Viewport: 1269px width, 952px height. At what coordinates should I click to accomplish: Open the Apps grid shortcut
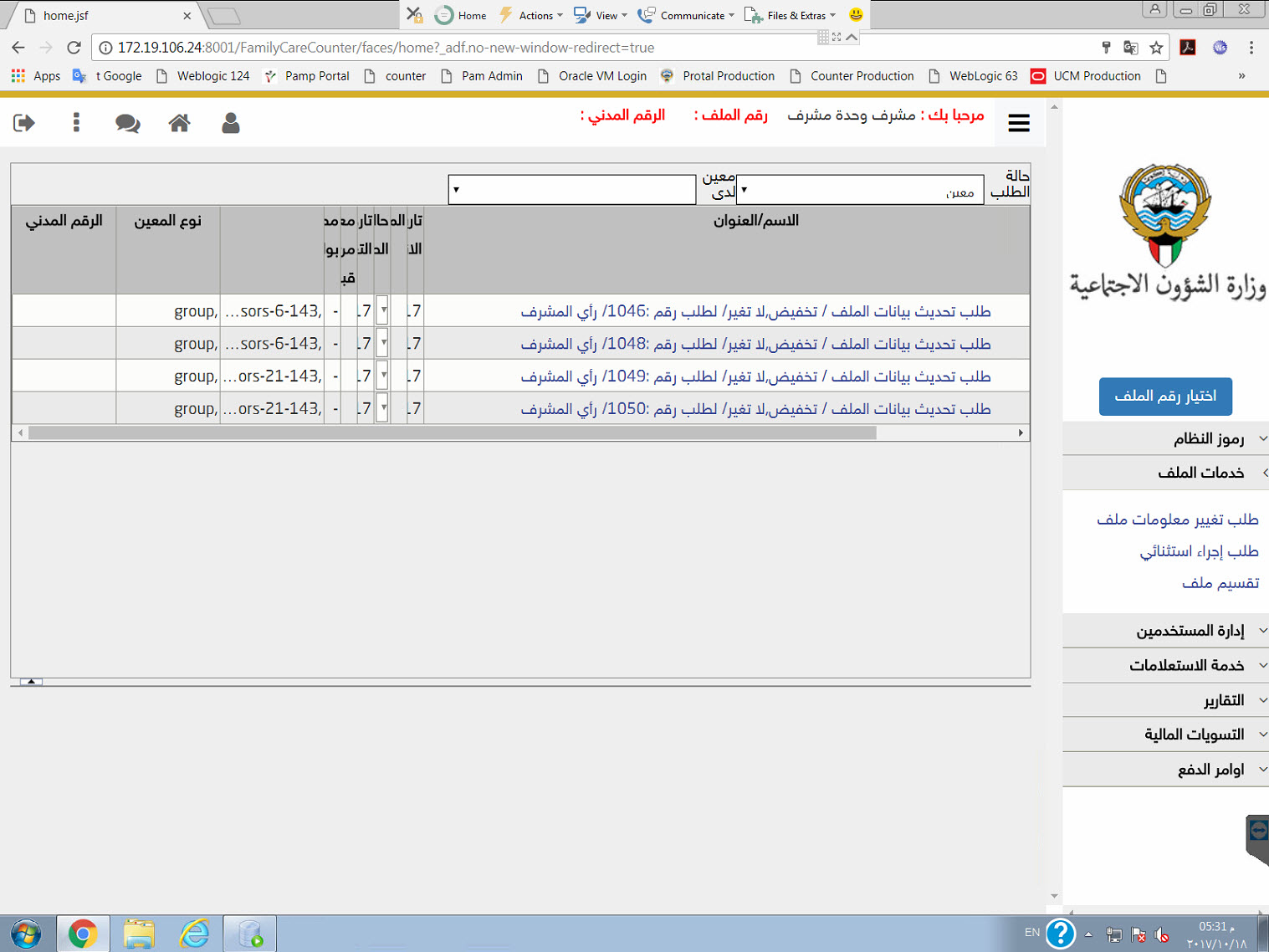pos(36,76)
